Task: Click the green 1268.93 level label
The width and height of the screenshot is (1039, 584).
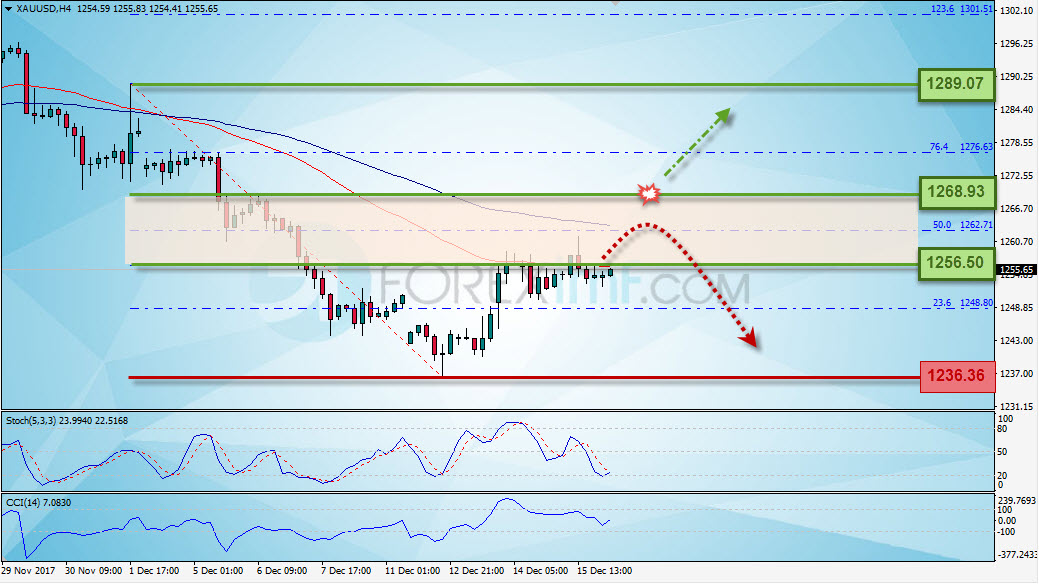Action: pos(956,192)
